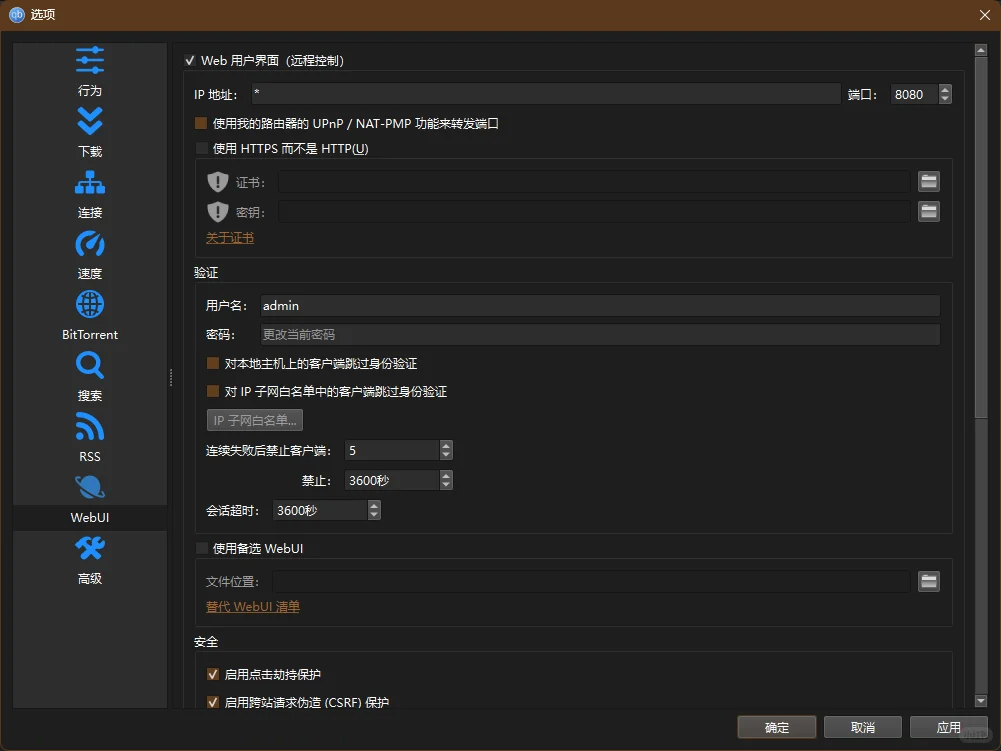1001x751 pixels.
Task: Switch to the 行为 settings page label
Action: pyautogui.click(x=89, y=91)
